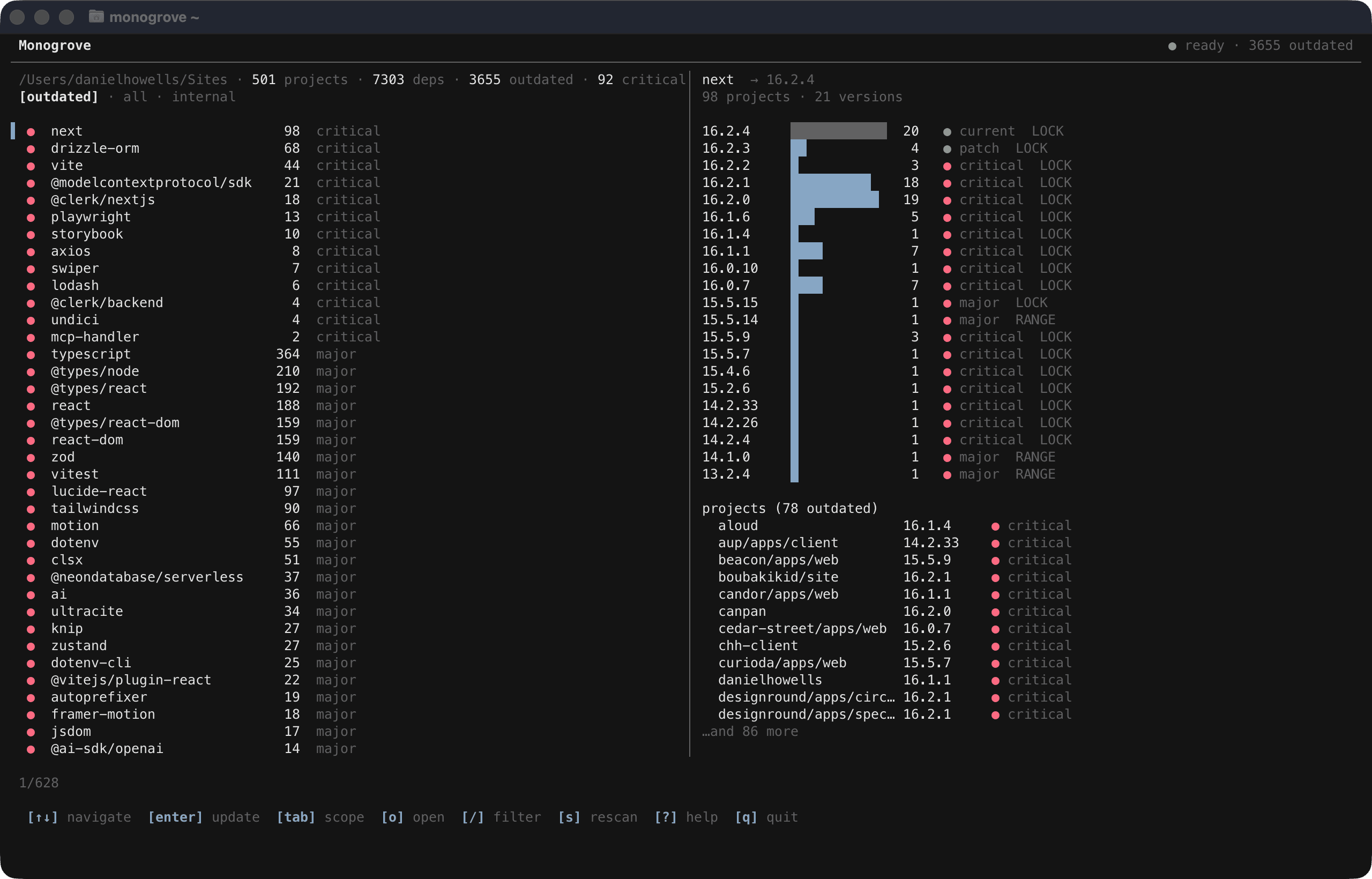Viewport: 1372px width, 879px height.
Task: Click the red dot next to zod
Action: coord(31,458)
